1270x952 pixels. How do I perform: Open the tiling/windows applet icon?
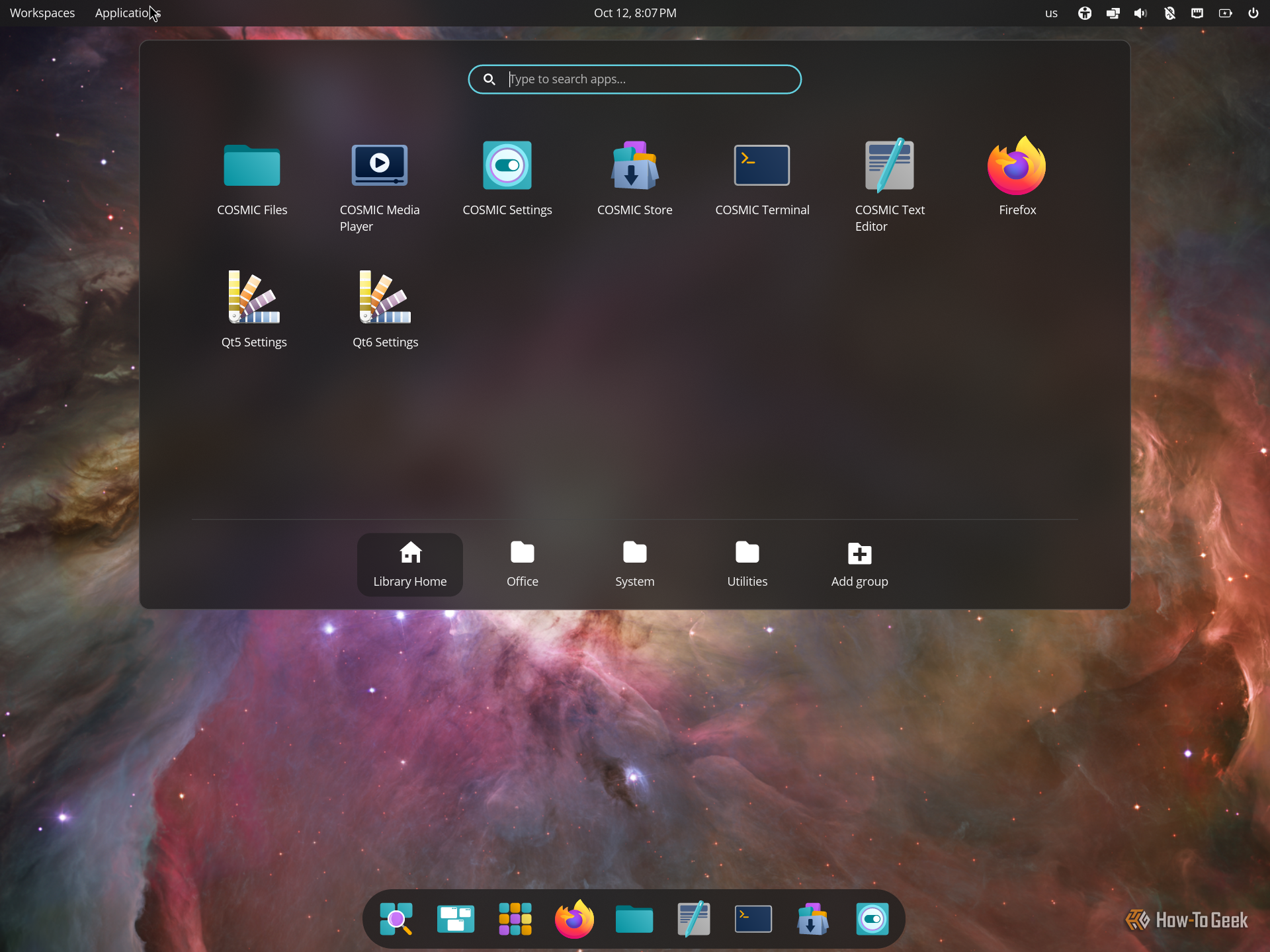(1113, 13)
